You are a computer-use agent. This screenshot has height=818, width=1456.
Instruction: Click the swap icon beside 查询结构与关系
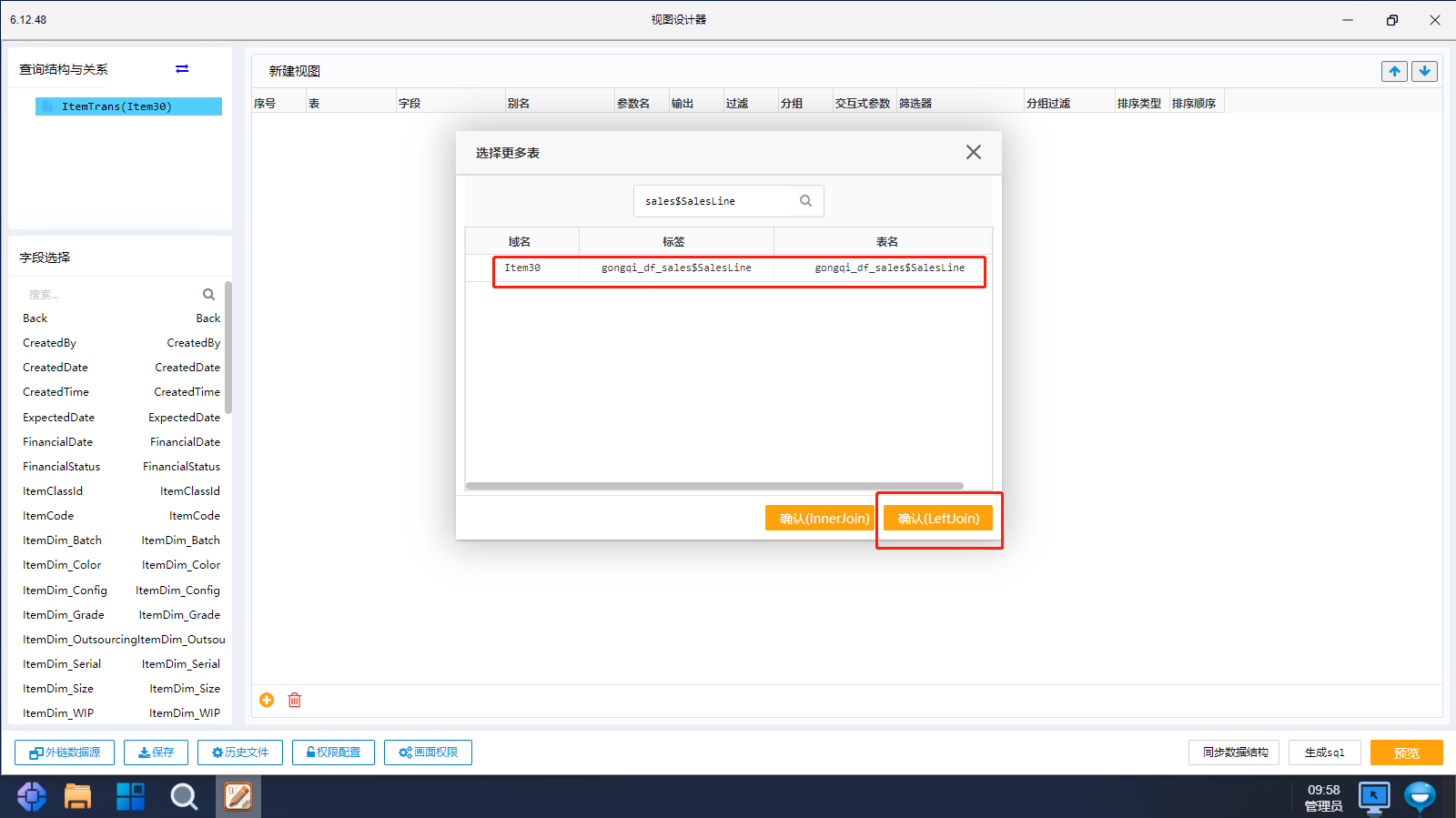click(182, 69)
